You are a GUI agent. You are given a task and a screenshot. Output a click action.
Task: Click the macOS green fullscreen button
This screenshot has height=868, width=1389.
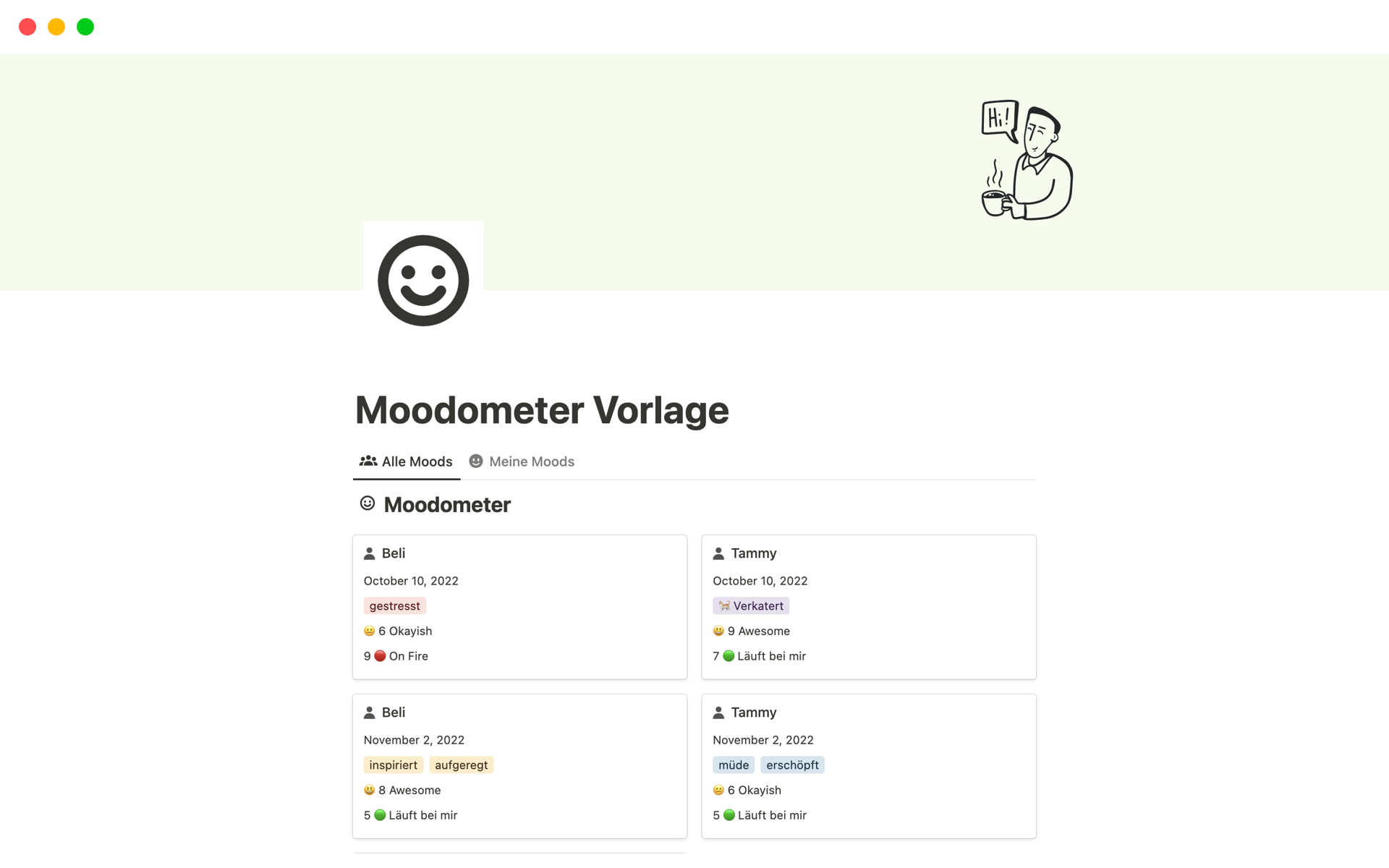85,27
